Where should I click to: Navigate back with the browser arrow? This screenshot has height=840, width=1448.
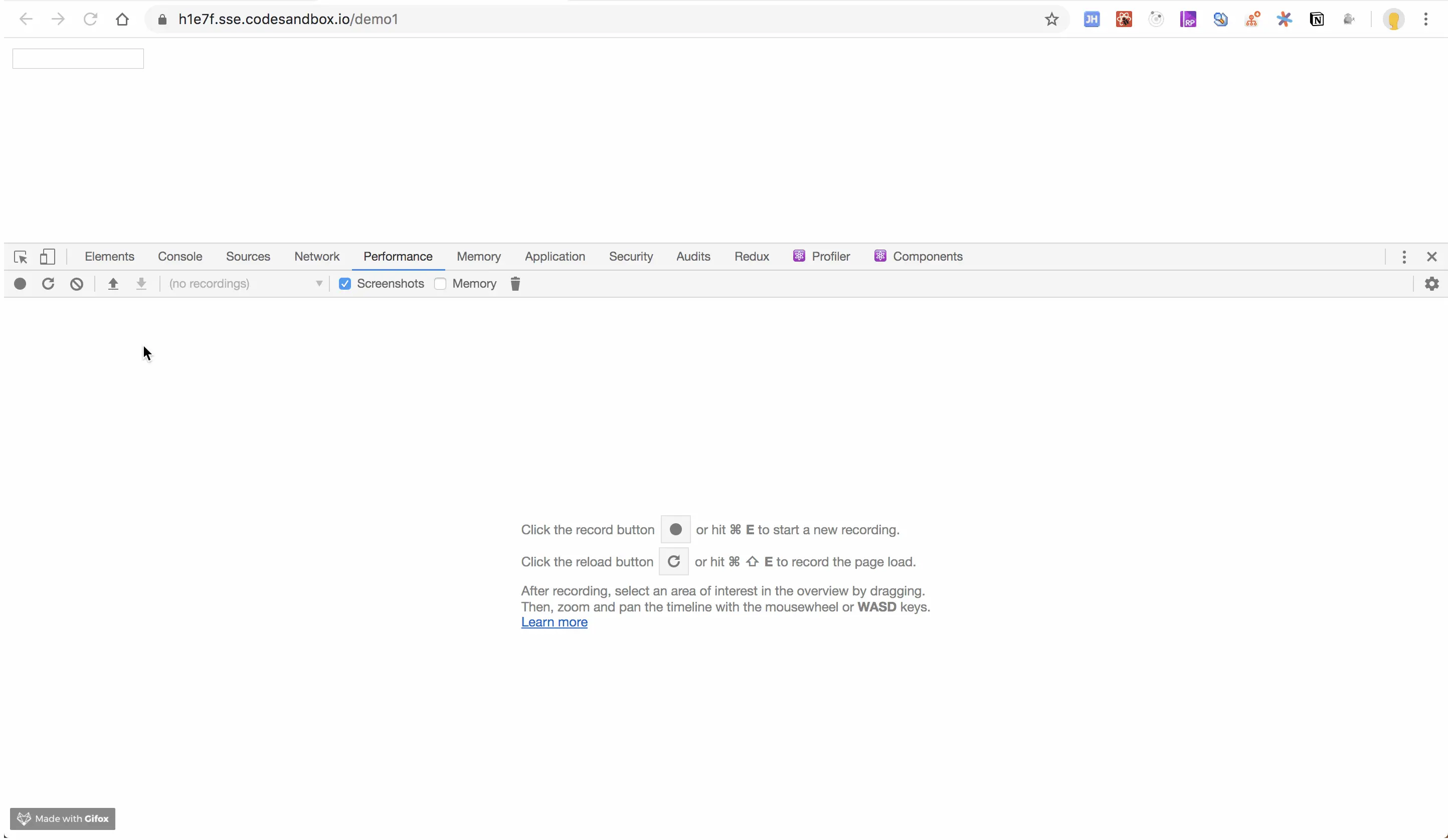pos(25,19)
